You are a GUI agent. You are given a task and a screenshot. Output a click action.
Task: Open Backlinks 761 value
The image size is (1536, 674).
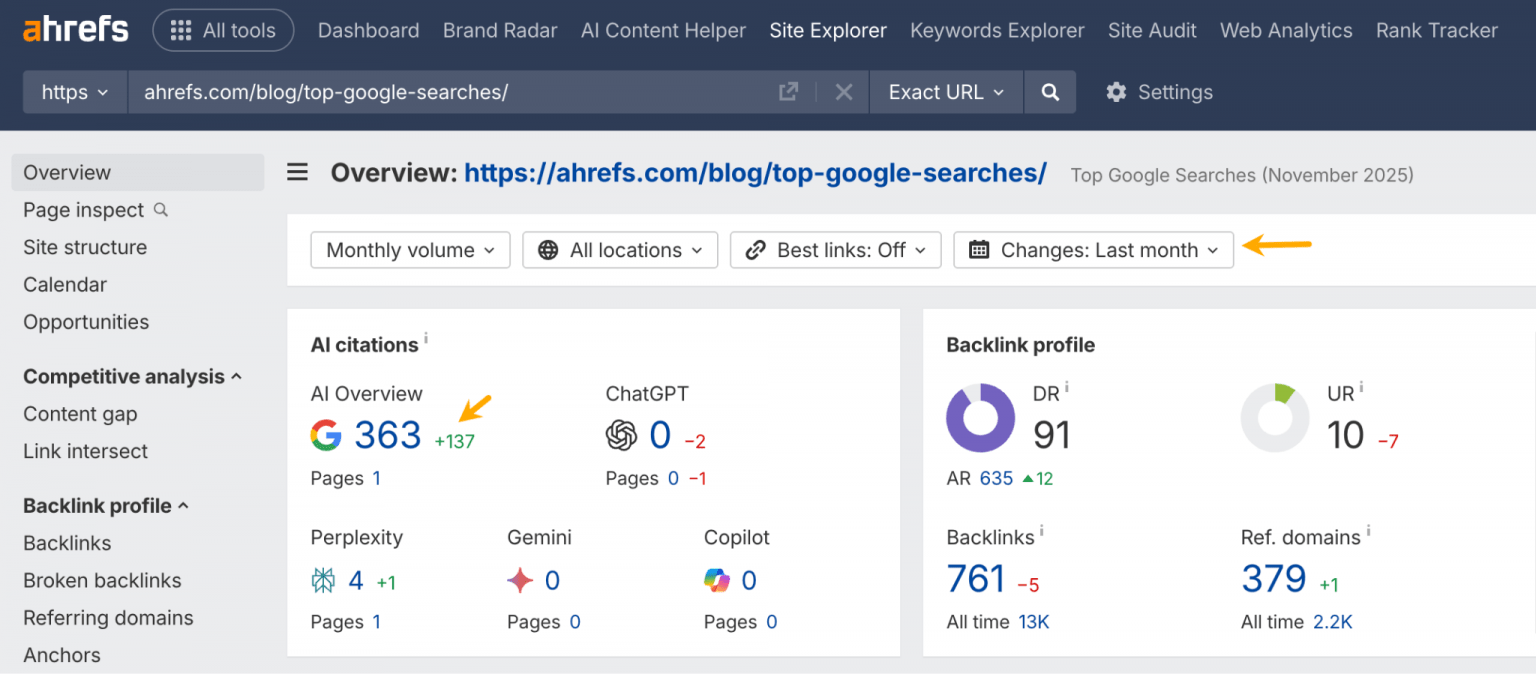point(976,579)
